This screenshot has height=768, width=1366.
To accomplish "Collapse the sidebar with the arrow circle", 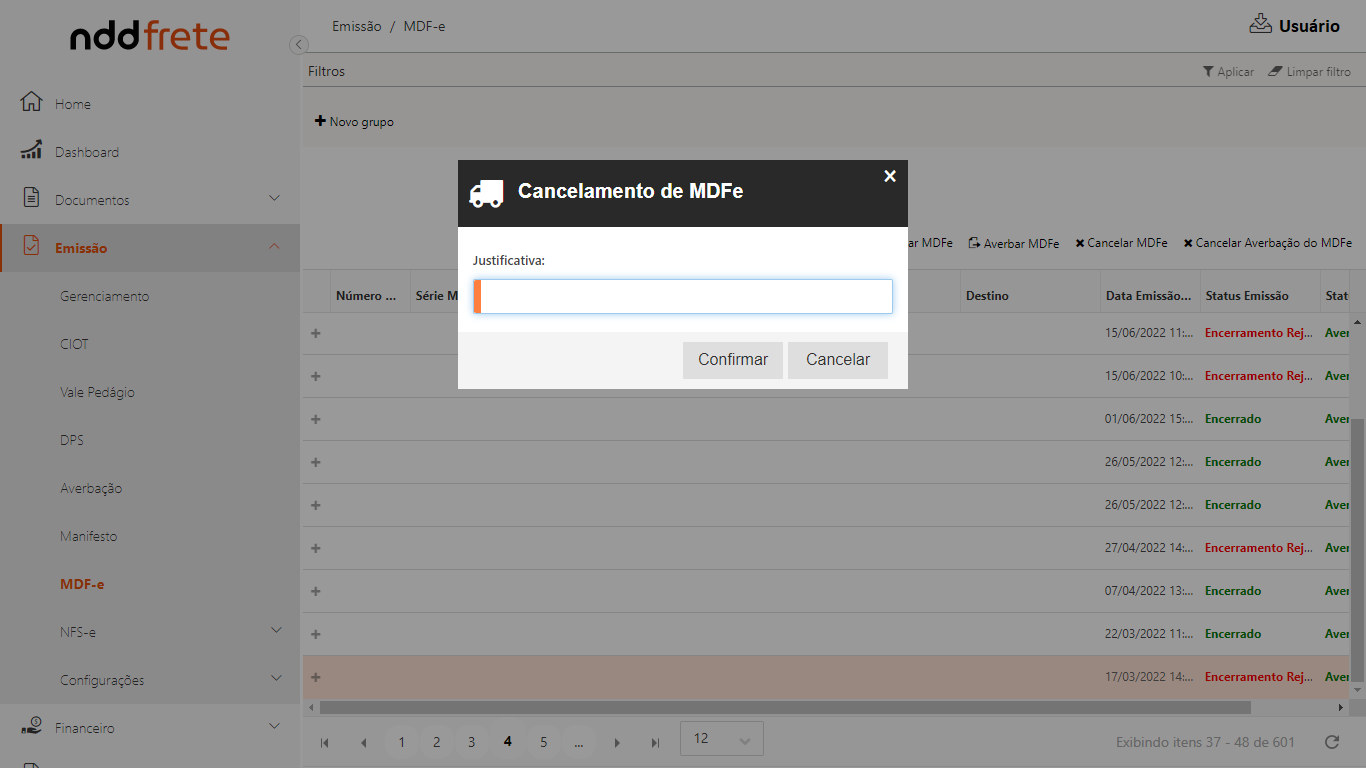I will 298,44.
